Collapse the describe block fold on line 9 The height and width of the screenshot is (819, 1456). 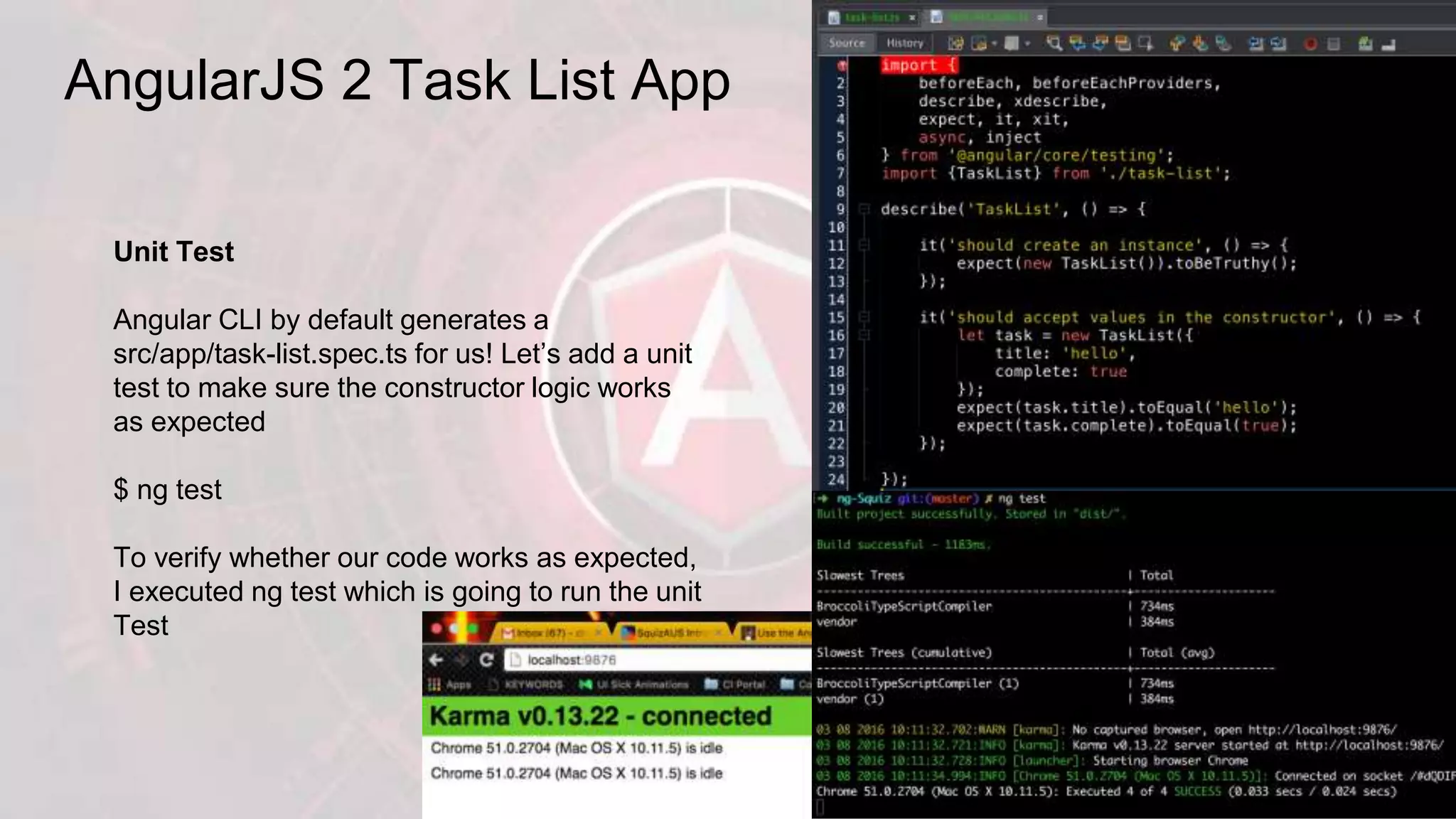point(864,209)
